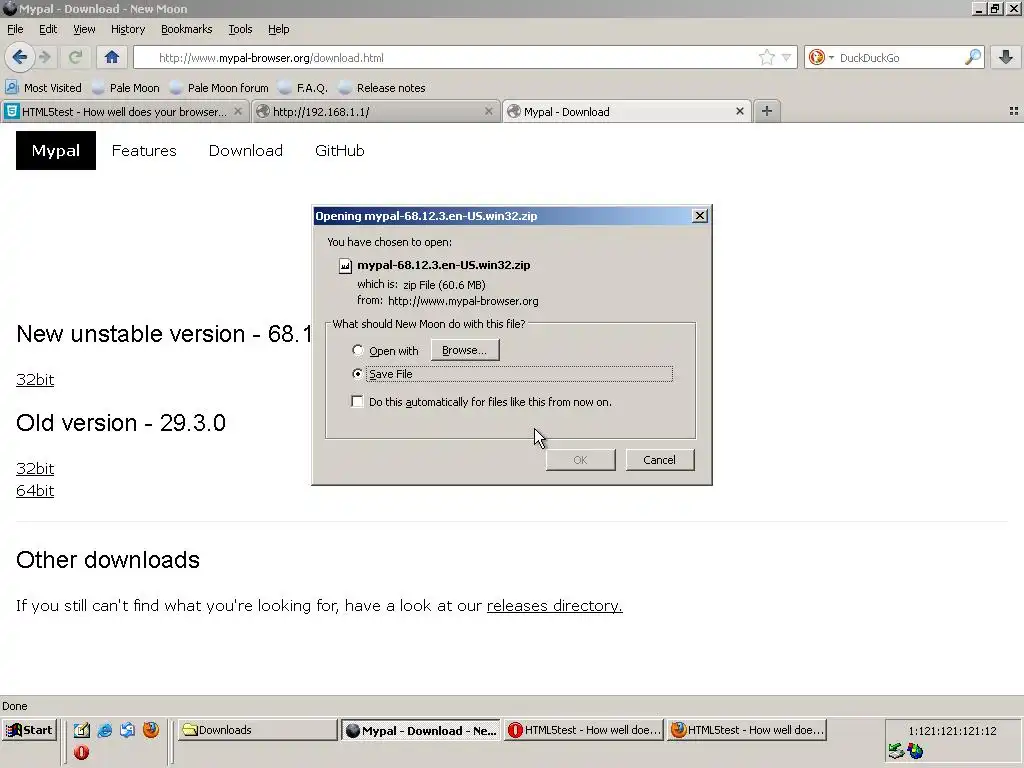Click the search magnifier icon
1024x768 pixels.
(973, 57)
